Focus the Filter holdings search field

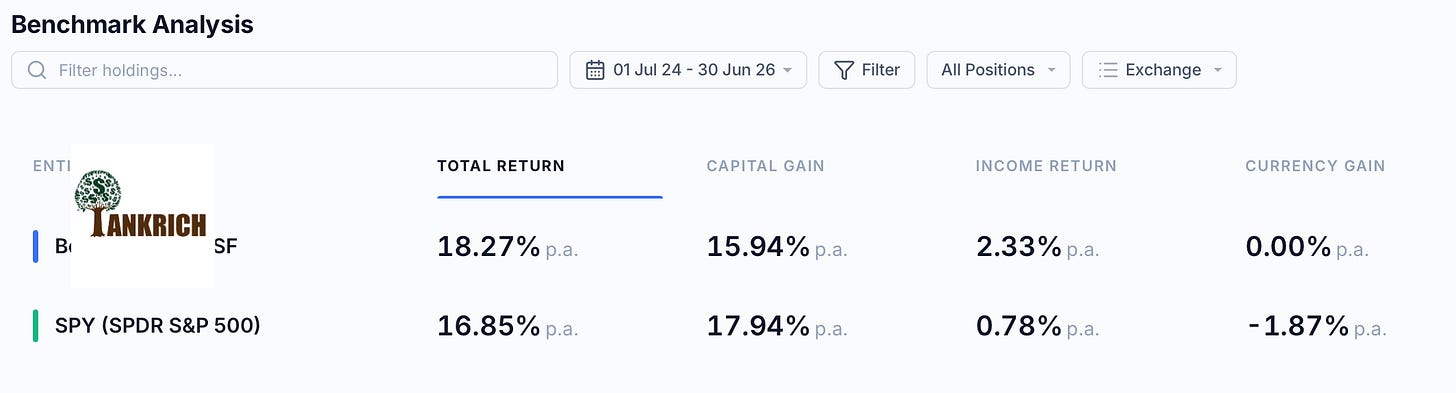284,70
